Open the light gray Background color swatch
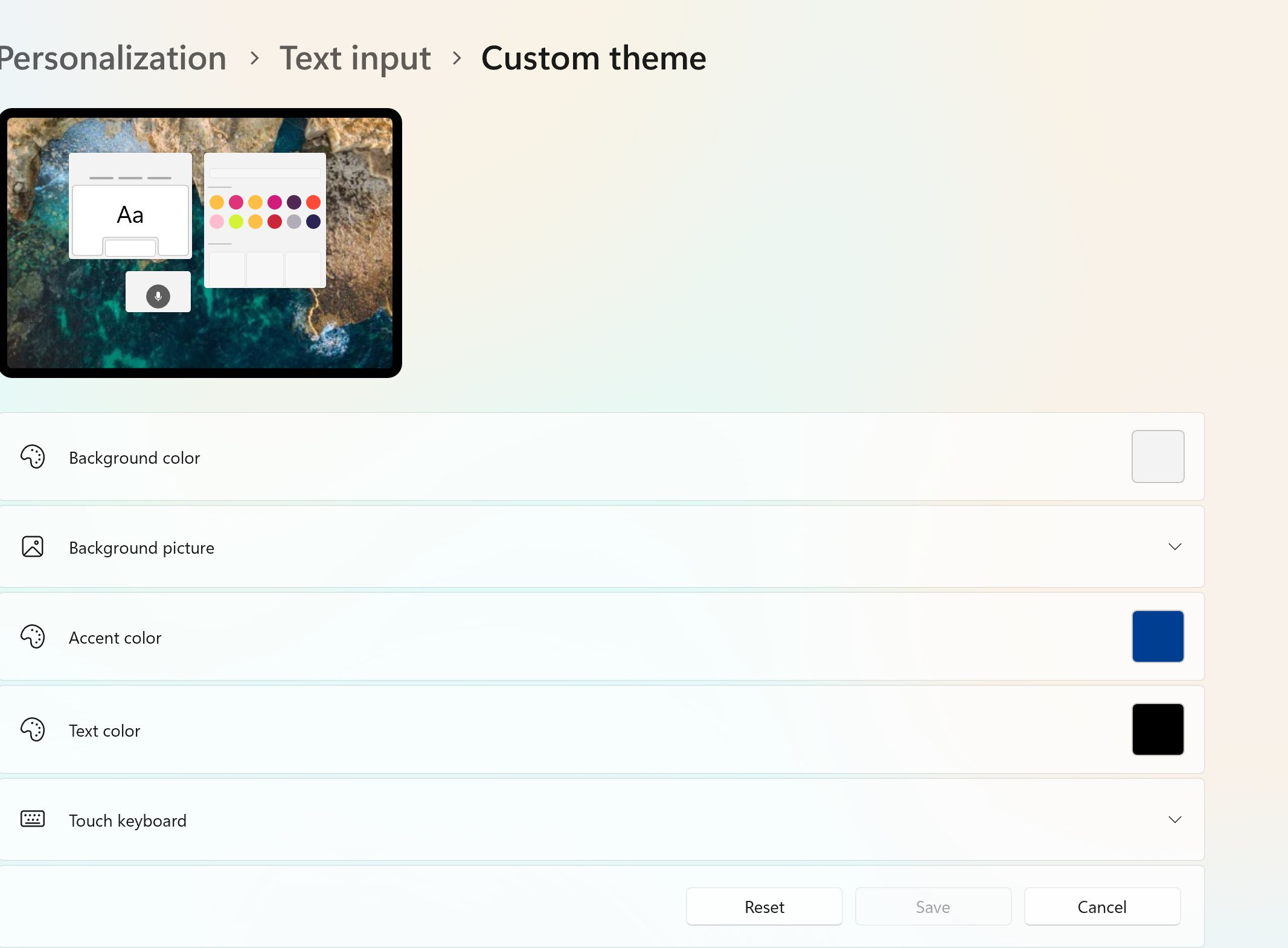Image resolution: width=1288 pixels, height=948 pixels. coord(1158,456)
